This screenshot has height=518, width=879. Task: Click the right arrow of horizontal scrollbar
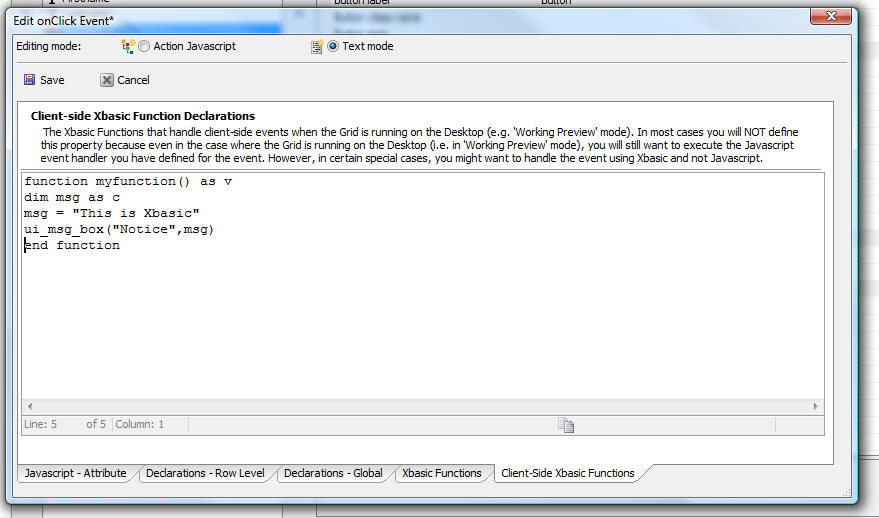(x=816, y=406)
